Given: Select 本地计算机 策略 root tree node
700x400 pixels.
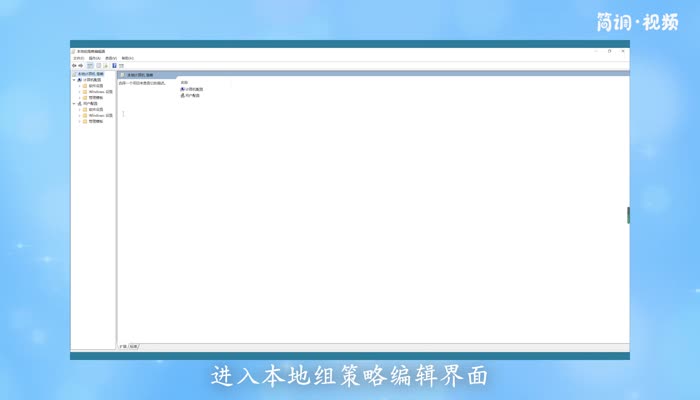Looking at the screenshot, I should 91,74.
